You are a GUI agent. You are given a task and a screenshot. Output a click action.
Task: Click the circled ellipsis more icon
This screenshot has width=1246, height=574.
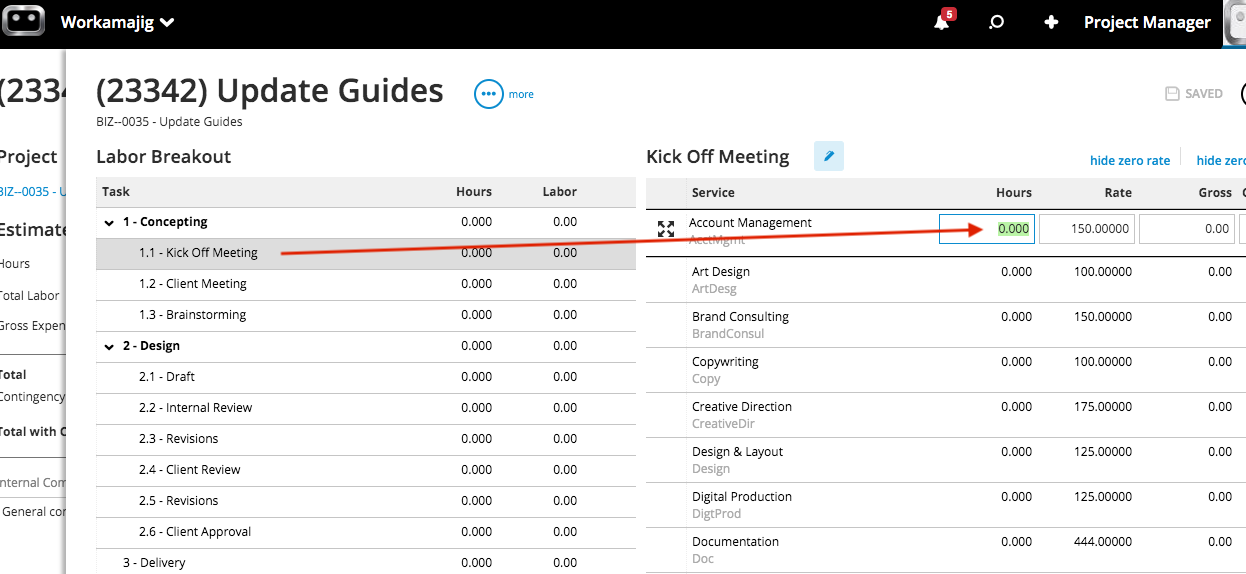(x=488, y=94)
